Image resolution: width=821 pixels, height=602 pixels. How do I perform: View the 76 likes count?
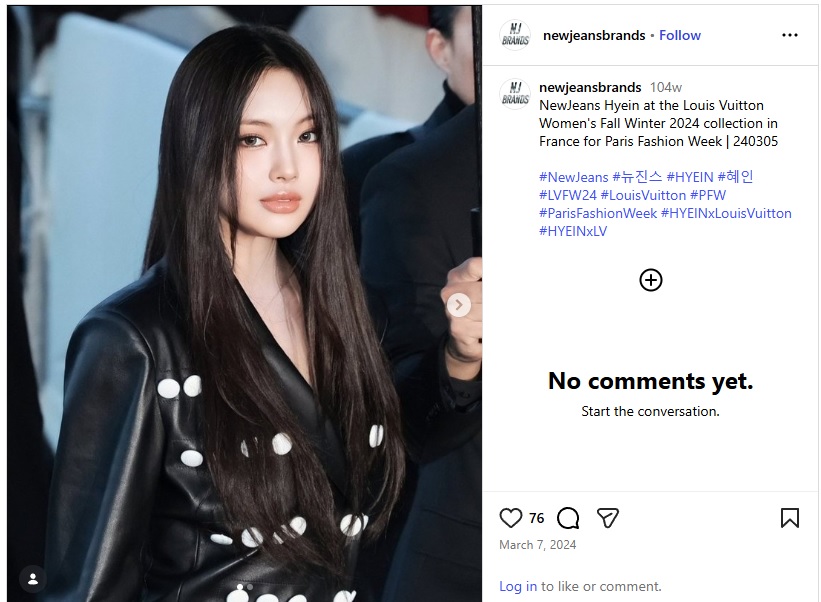[x=537, y=518]
